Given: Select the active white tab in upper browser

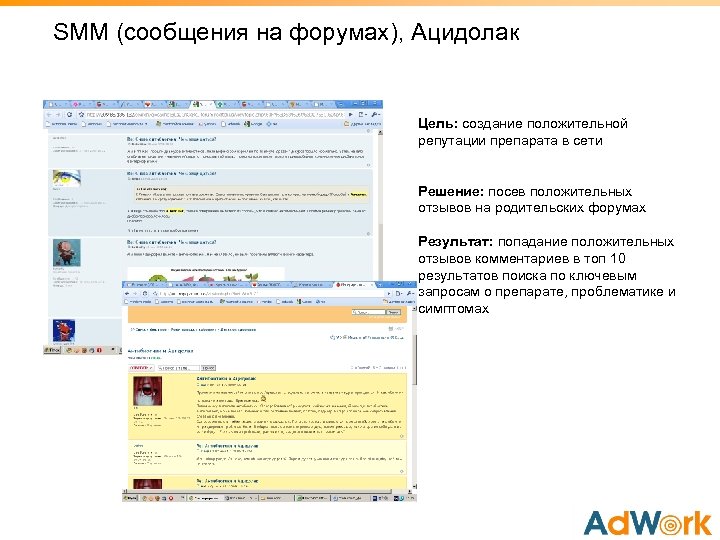Looking at the screenshot, I should pos(202,104).
